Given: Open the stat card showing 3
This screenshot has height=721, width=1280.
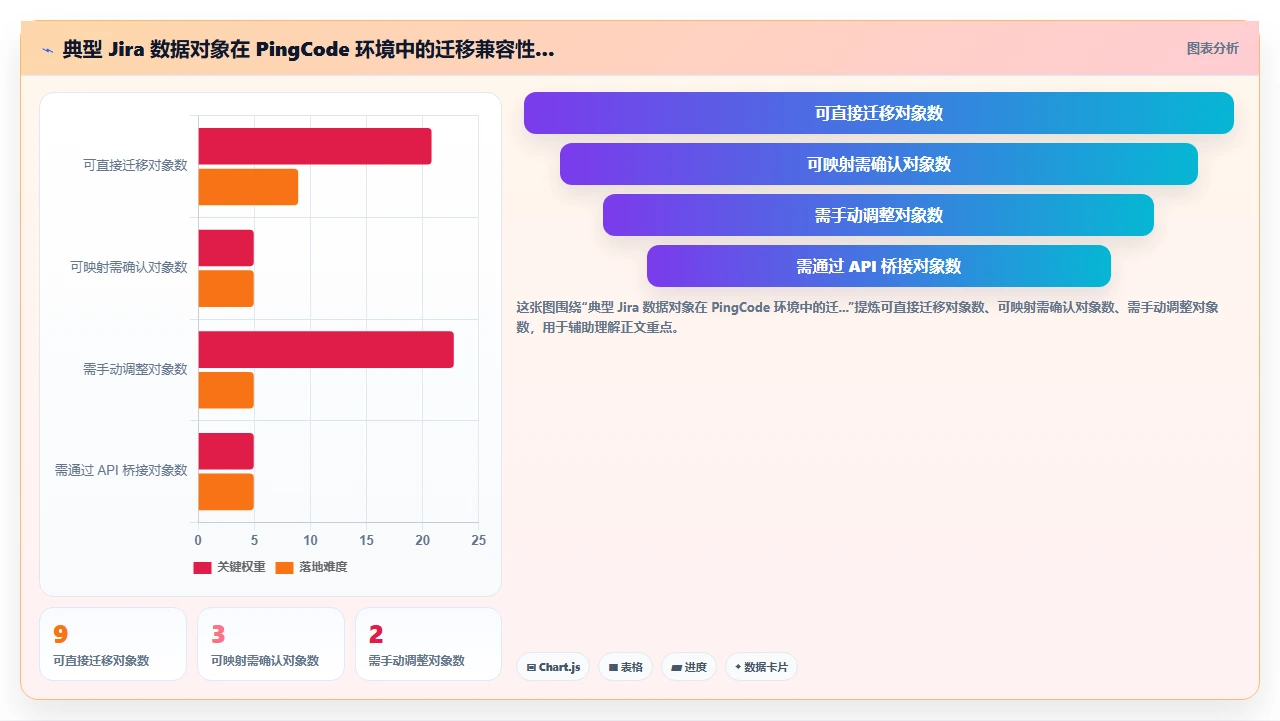Looking at the screenshot, I should tap(271, 644).
